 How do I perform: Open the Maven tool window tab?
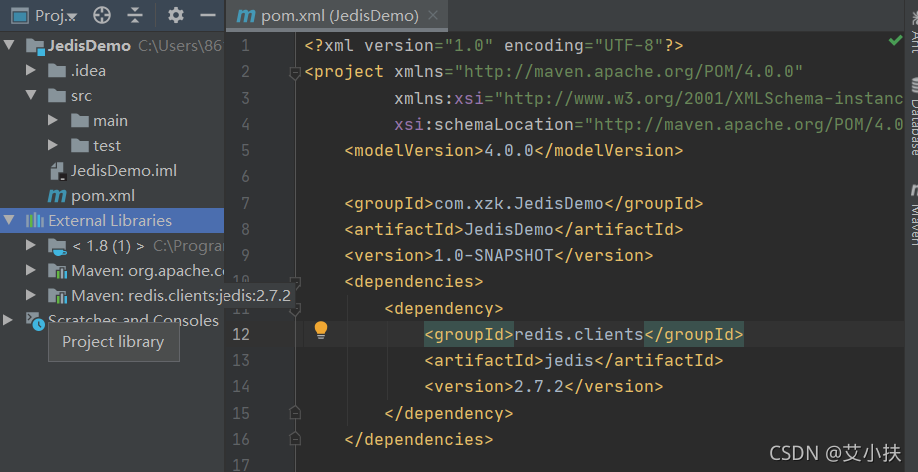coord(913,215)
